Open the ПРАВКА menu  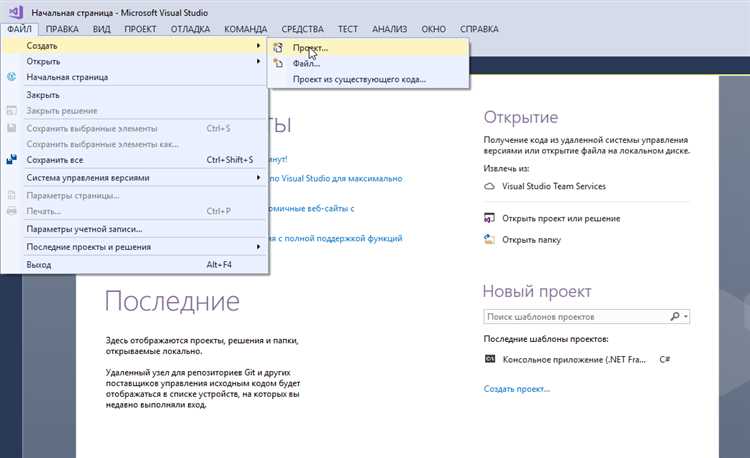click(x=62, y=29)
